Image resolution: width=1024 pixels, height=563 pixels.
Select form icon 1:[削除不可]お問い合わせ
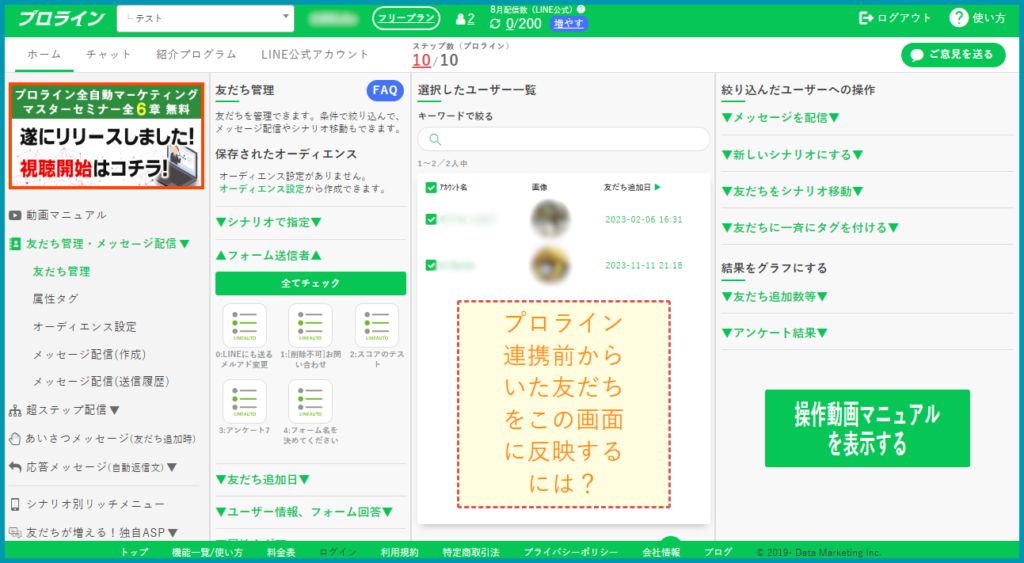coord(310,325)
